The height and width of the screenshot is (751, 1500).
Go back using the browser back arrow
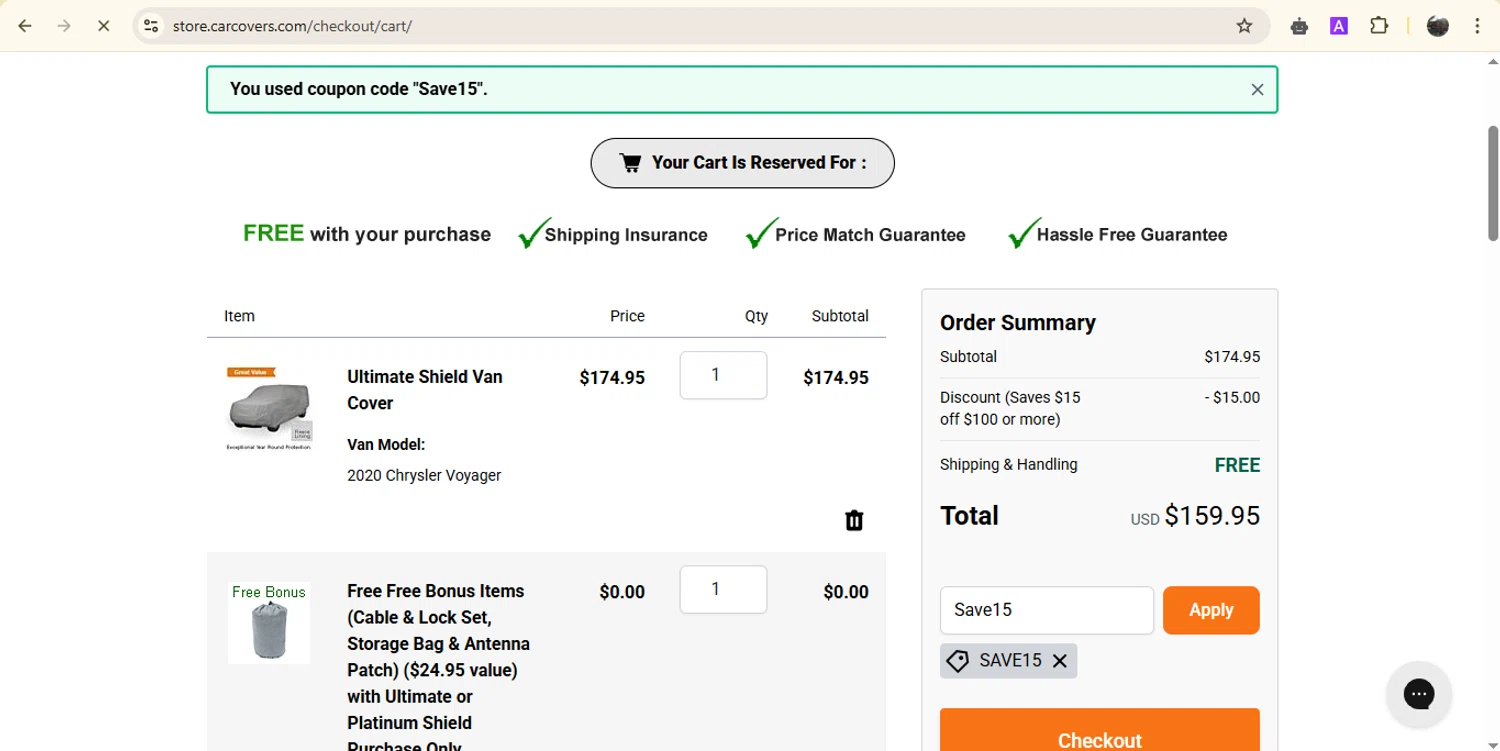point(25,26)
